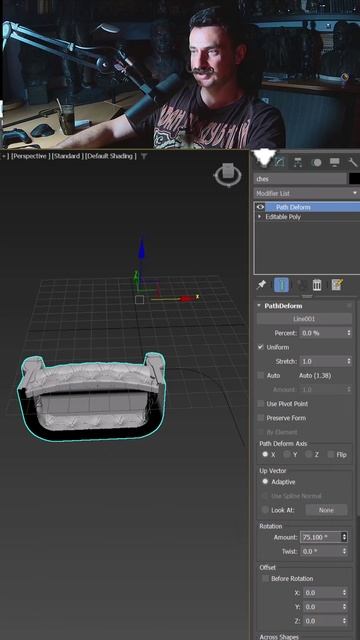360x640 pixels.
Task: Open the Hierarchy panel tab
Action: [298, 162]
